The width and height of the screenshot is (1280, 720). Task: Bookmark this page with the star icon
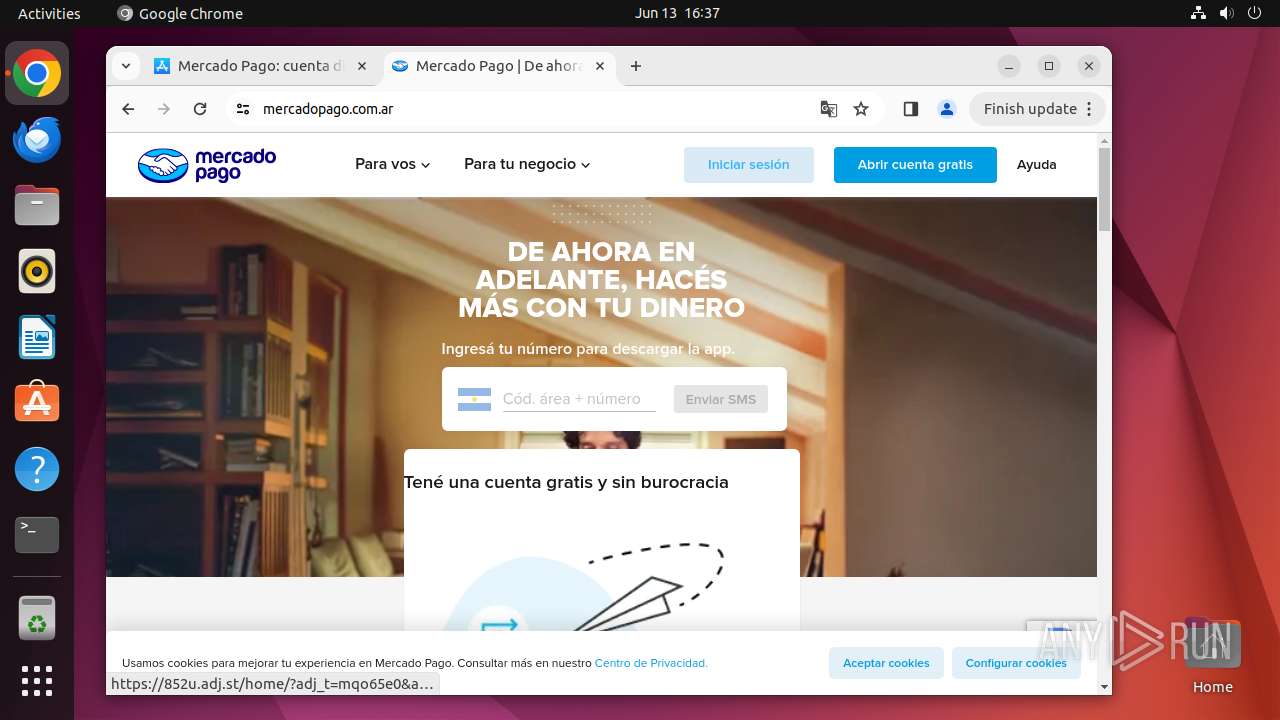point(861,109)
